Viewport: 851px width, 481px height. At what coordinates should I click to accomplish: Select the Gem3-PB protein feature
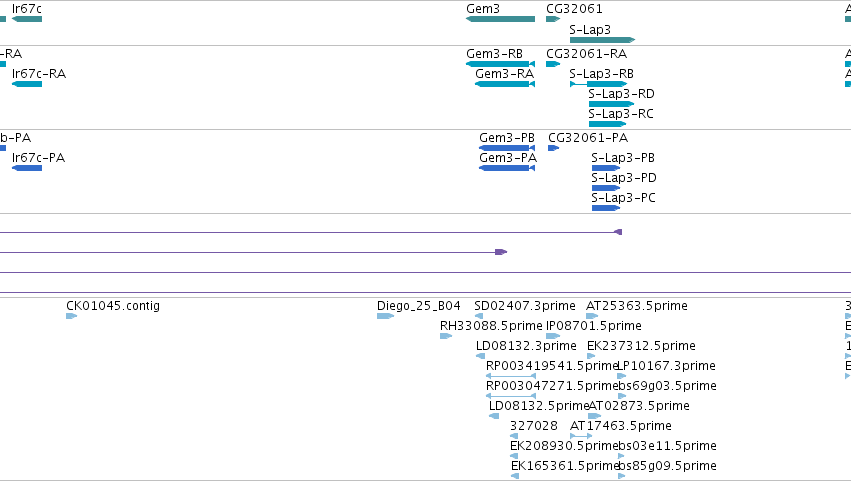click(x=507, y=148)
